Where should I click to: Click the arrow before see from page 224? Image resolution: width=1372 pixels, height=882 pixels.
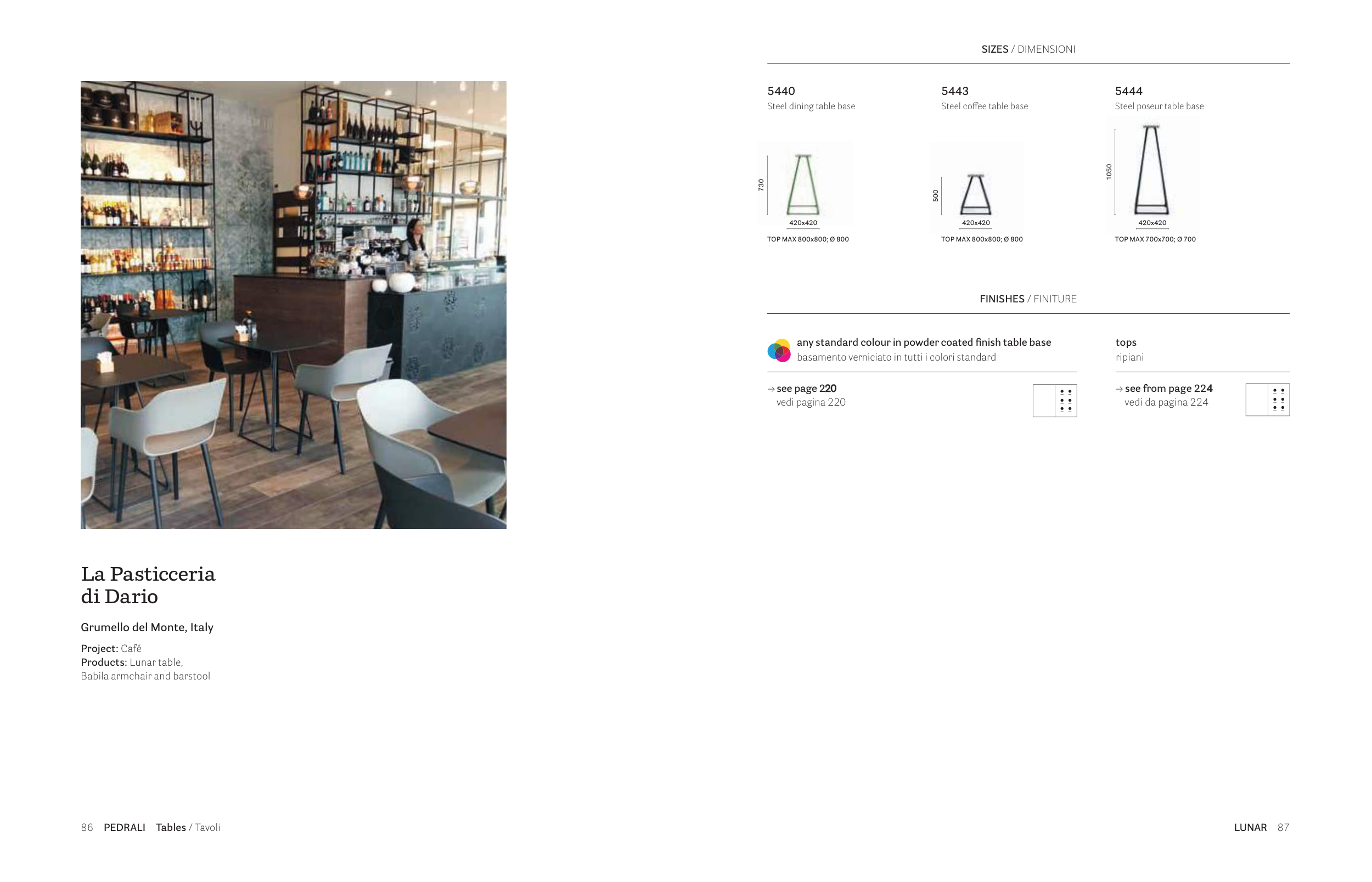pyautogui.click(x=1119, y=389)
